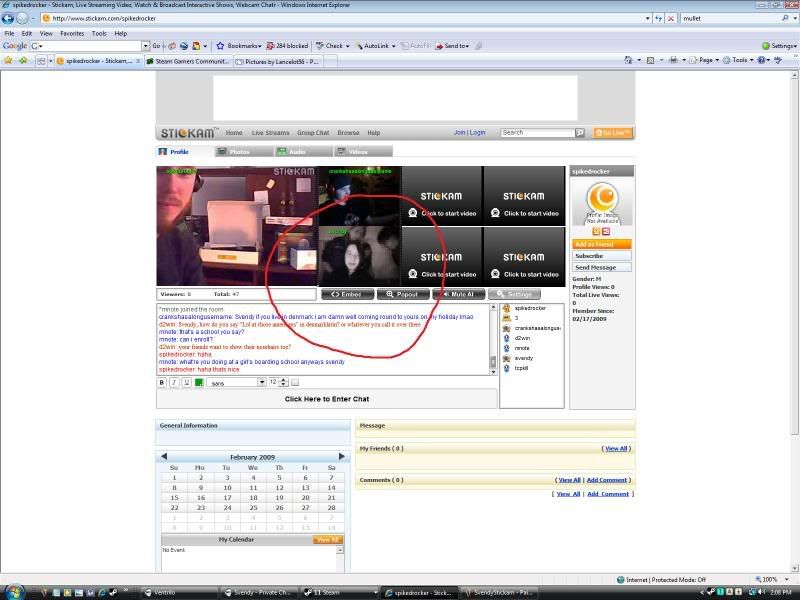Go to previous month in calendar
The width and height of the screenshot is (800, 600).
click(x=164, y=456)
